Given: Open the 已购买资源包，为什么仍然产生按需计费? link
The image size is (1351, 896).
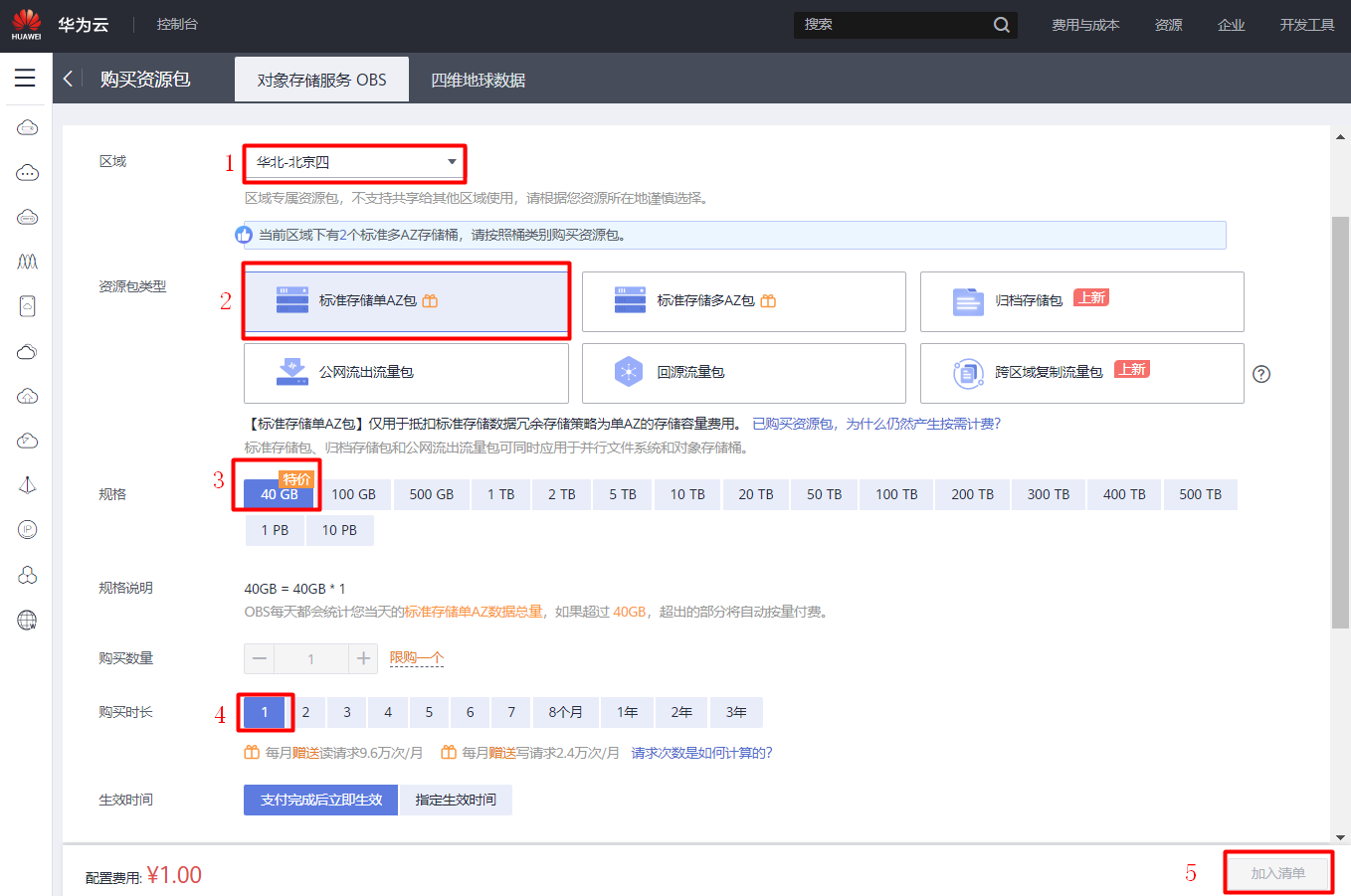Looking at the screenshot, I should 876,424.
